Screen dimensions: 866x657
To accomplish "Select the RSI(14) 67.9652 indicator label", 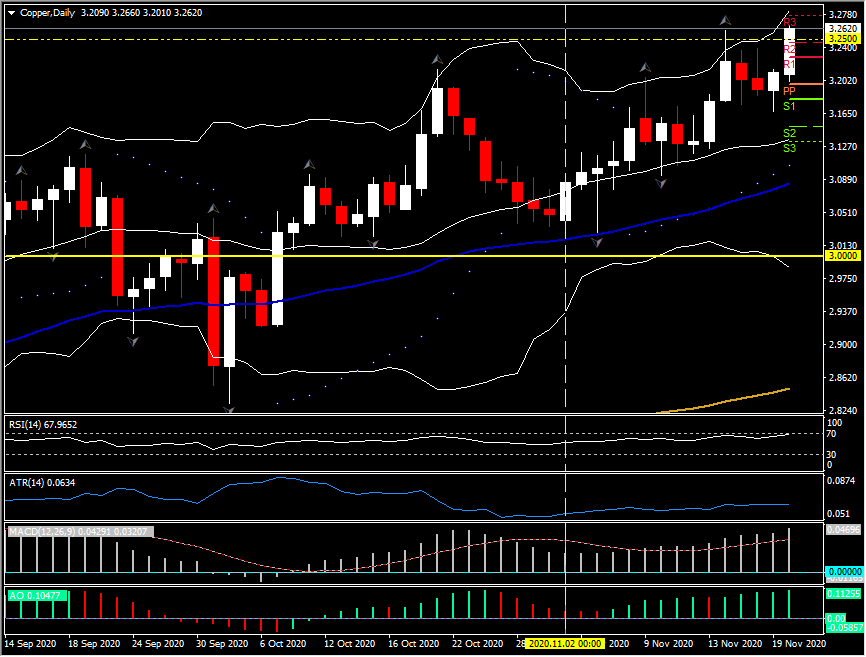I will pyautogui.click(x=45, y=423).
